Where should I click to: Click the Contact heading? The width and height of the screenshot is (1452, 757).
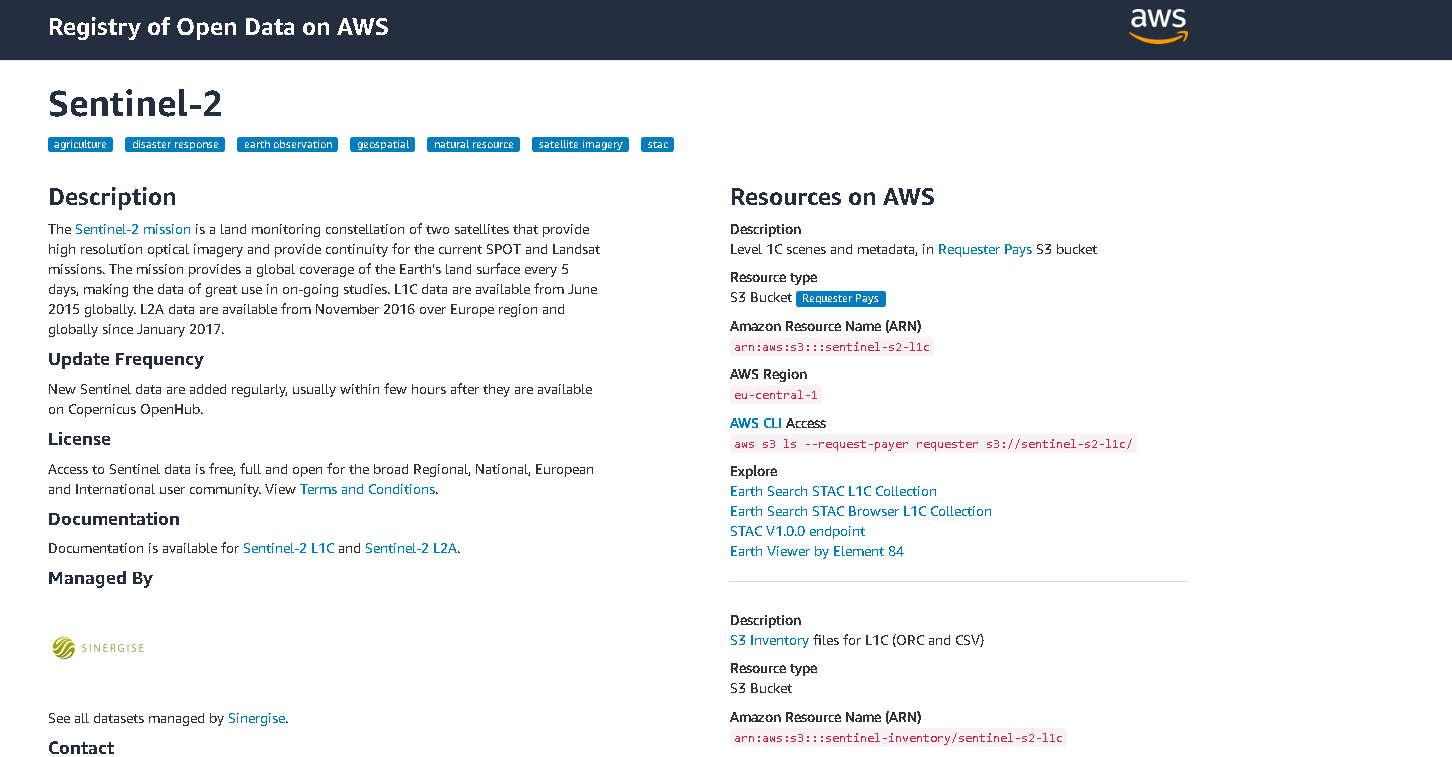pyautogui.click(x=81, y=748)
